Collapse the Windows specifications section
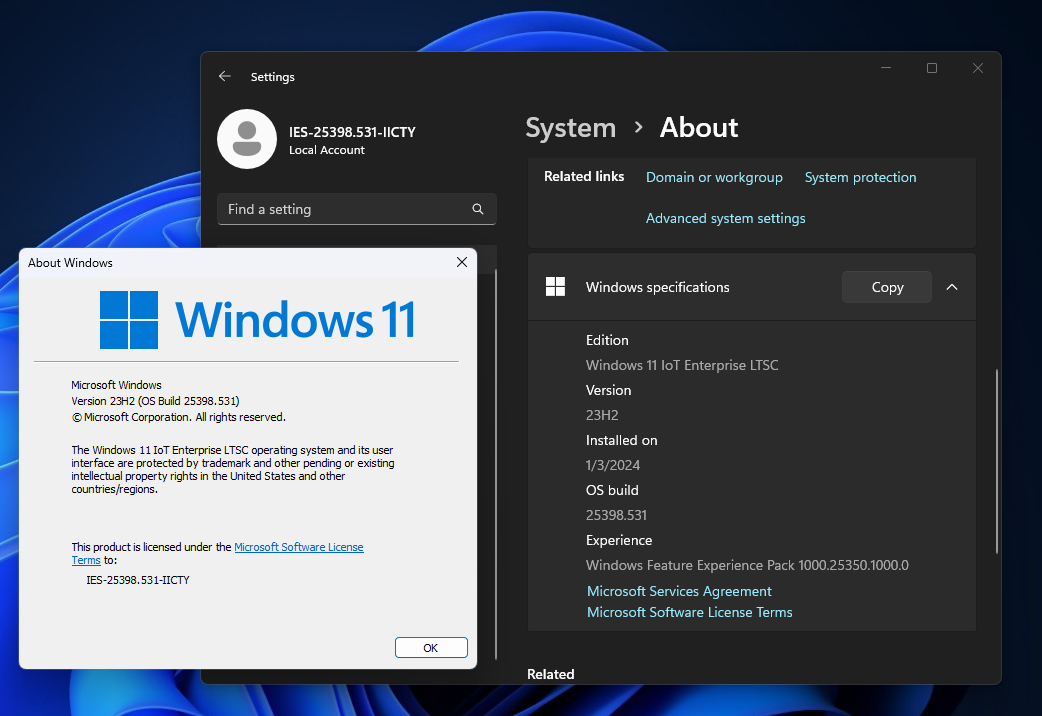 coord(952,287)
